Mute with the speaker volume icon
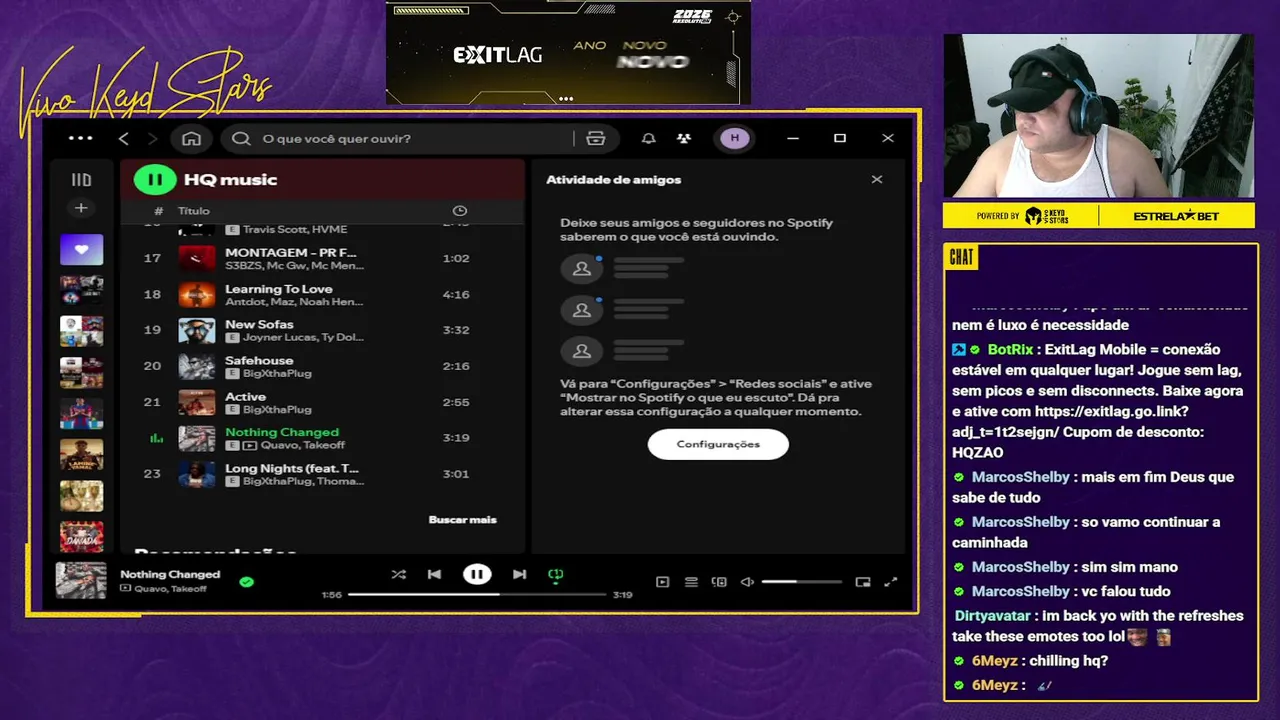 [x=747, y=582]
